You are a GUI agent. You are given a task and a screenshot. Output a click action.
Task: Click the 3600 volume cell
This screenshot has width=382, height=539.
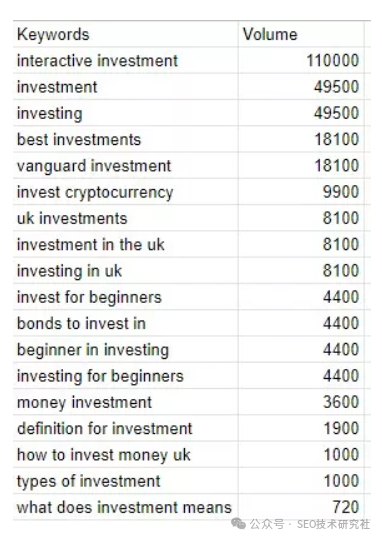[301, 402]
